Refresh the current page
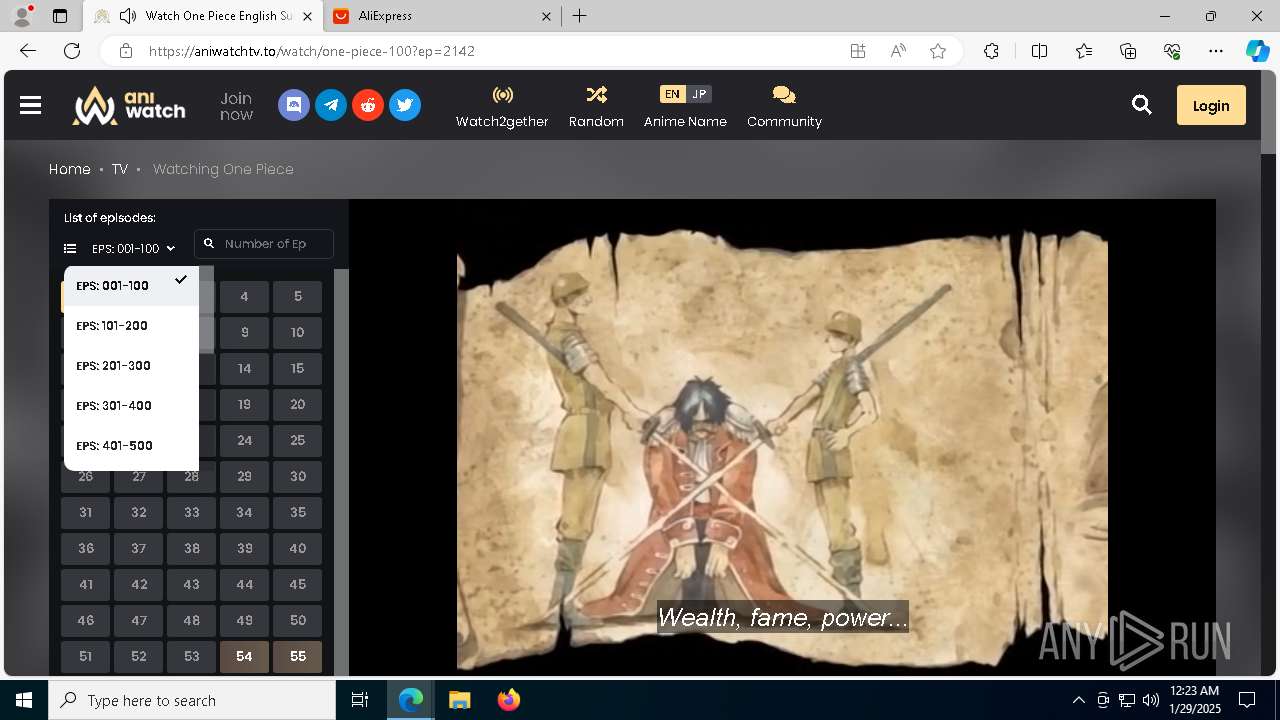 [x=72, y=51]
